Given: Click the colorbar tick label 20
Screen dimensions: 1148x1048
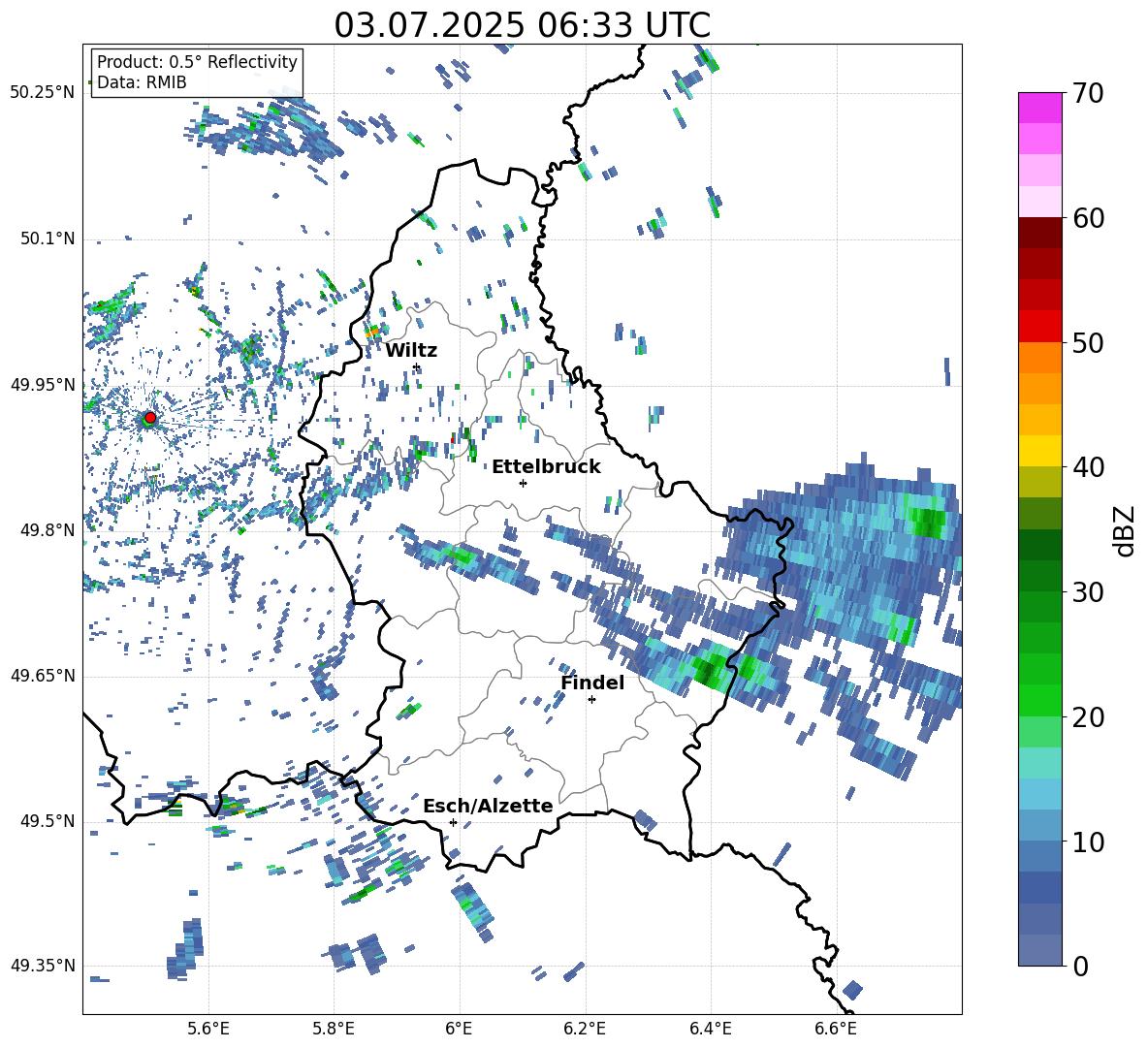Looking at the screenshot, I should pyautogui.click(x=1088, y=716).
